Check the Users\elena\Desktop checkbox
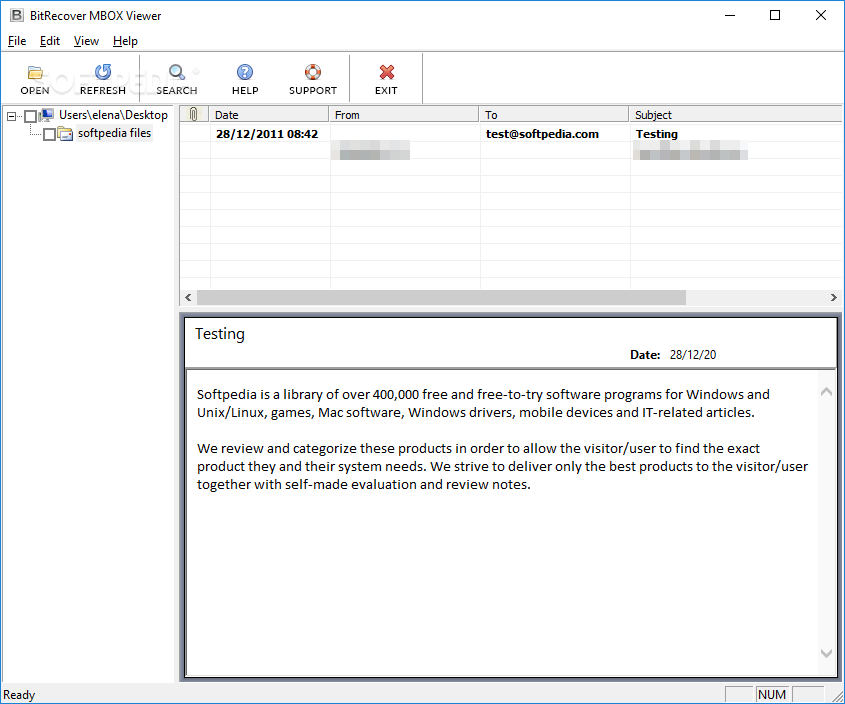This screenshot has height=704, width=845. 30,116
